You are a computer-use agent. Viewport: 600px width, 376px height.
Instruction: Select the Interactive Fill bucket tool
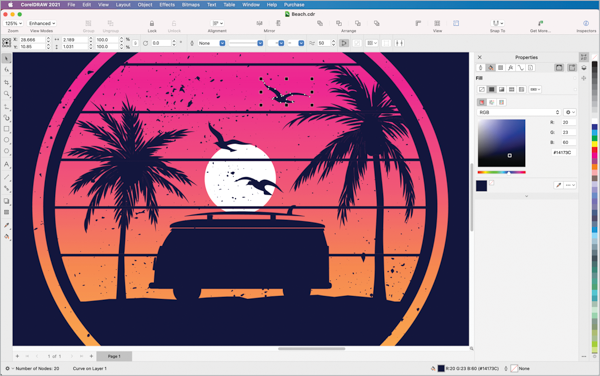[x=6, y=237]
